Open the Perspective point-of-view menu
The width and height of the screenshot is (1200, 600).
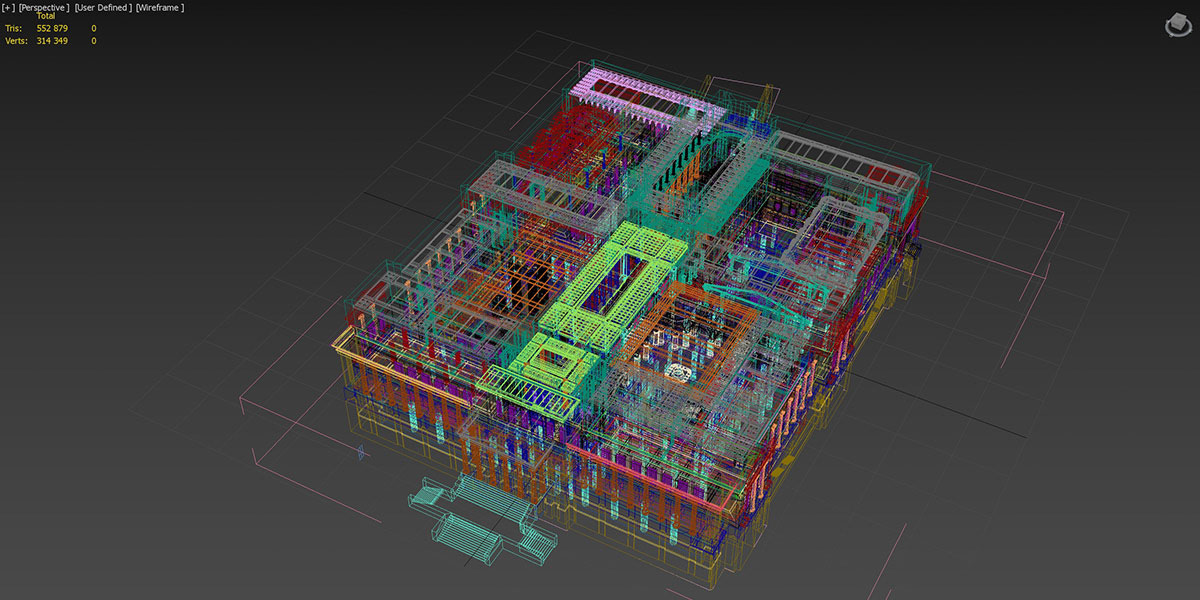[x=41, y=8]
